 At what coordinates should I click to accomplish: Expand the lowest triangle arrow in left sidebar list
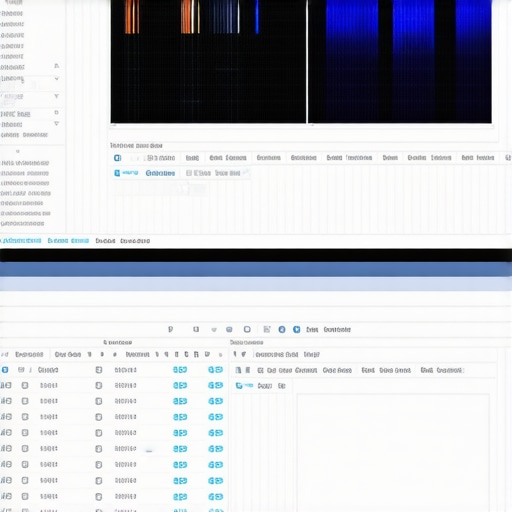pyautogui.click(x=57, y=124)
